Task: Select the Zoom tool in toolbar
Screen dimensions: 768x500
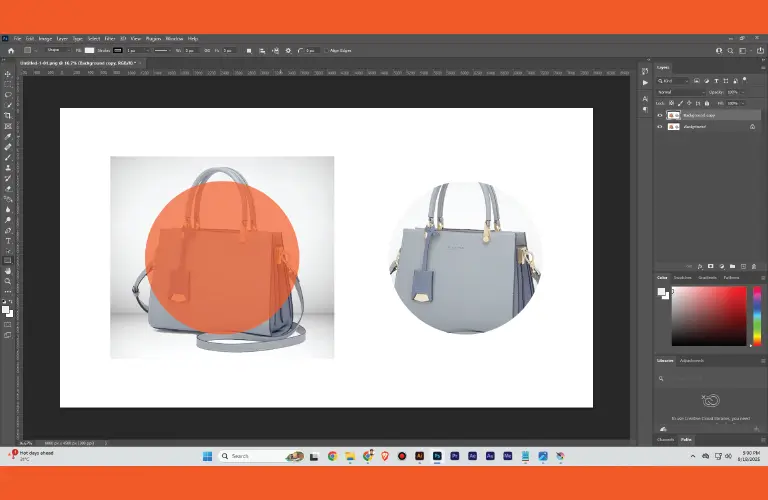Action: point(8,281)
